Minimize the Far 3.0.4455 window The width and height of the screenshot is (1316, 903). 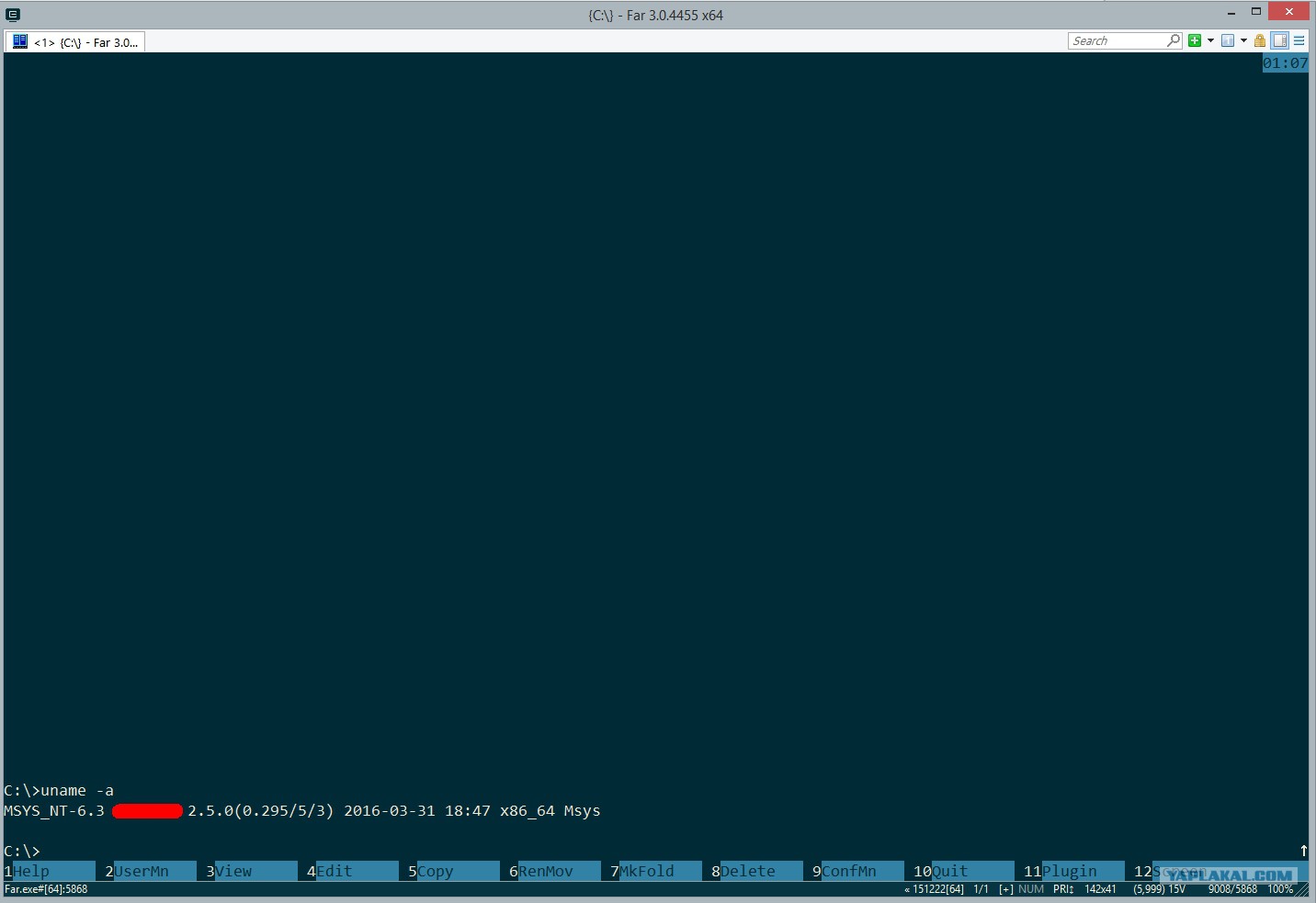(1231, 12)
